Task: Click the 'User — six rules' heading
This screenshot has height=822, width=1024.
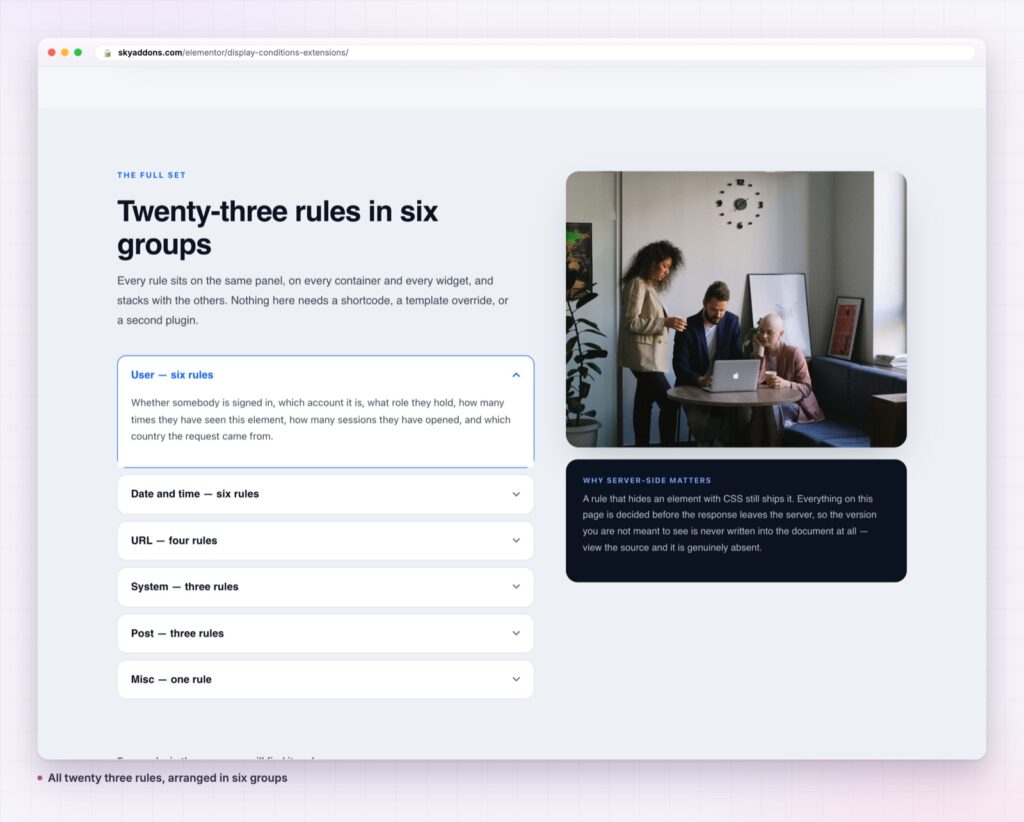Action: click(x=172, y=375)
